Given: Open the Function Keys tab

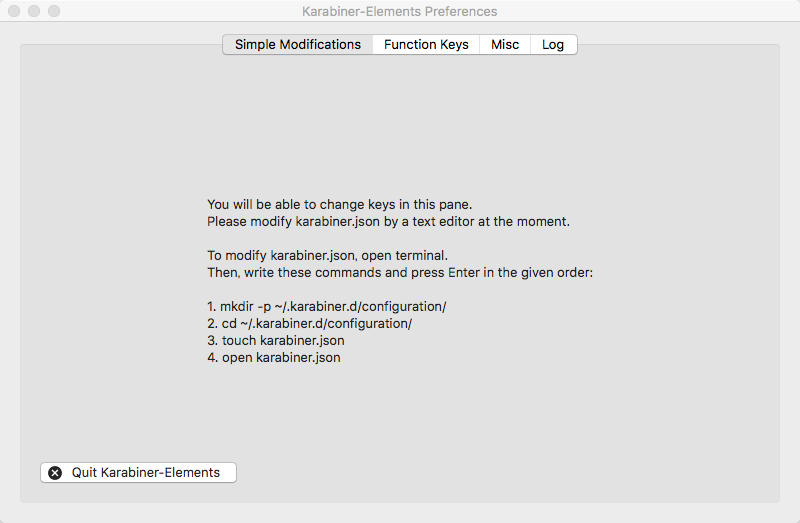Looking at the screenshot, I should (x=426, y=44).
